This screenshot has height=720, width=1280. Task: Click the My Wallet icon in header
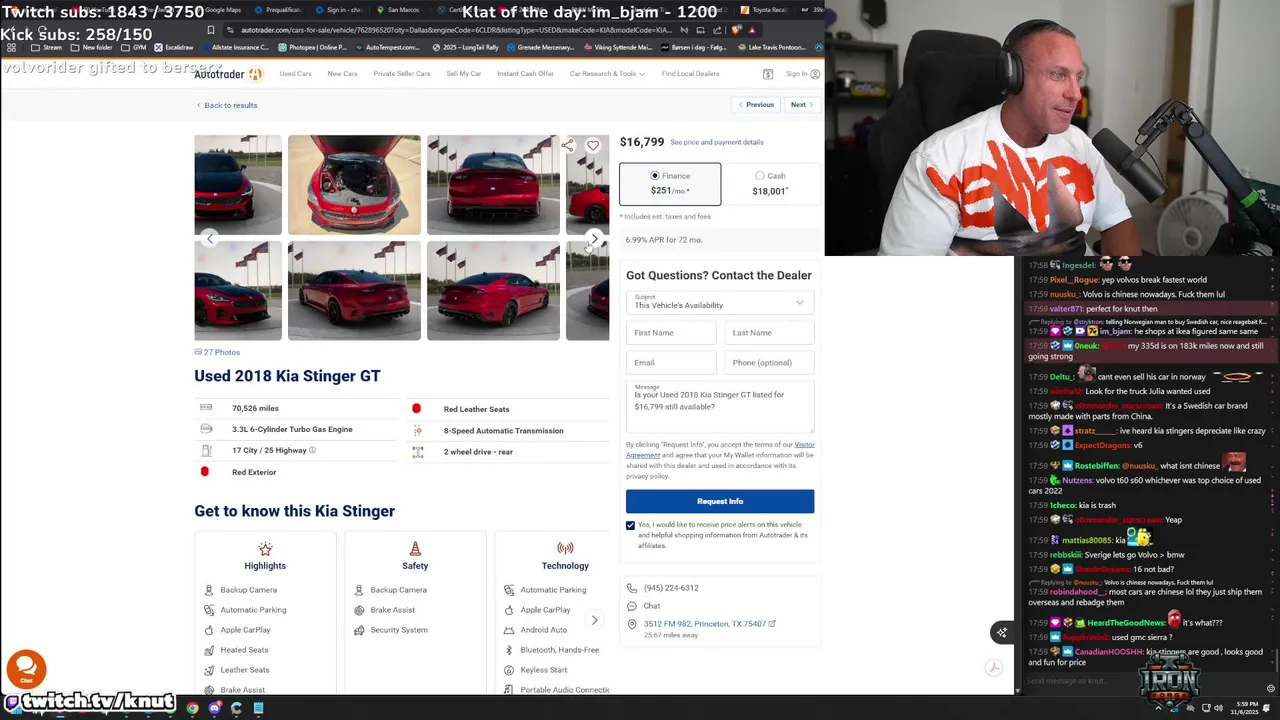[x=768, y=74]
